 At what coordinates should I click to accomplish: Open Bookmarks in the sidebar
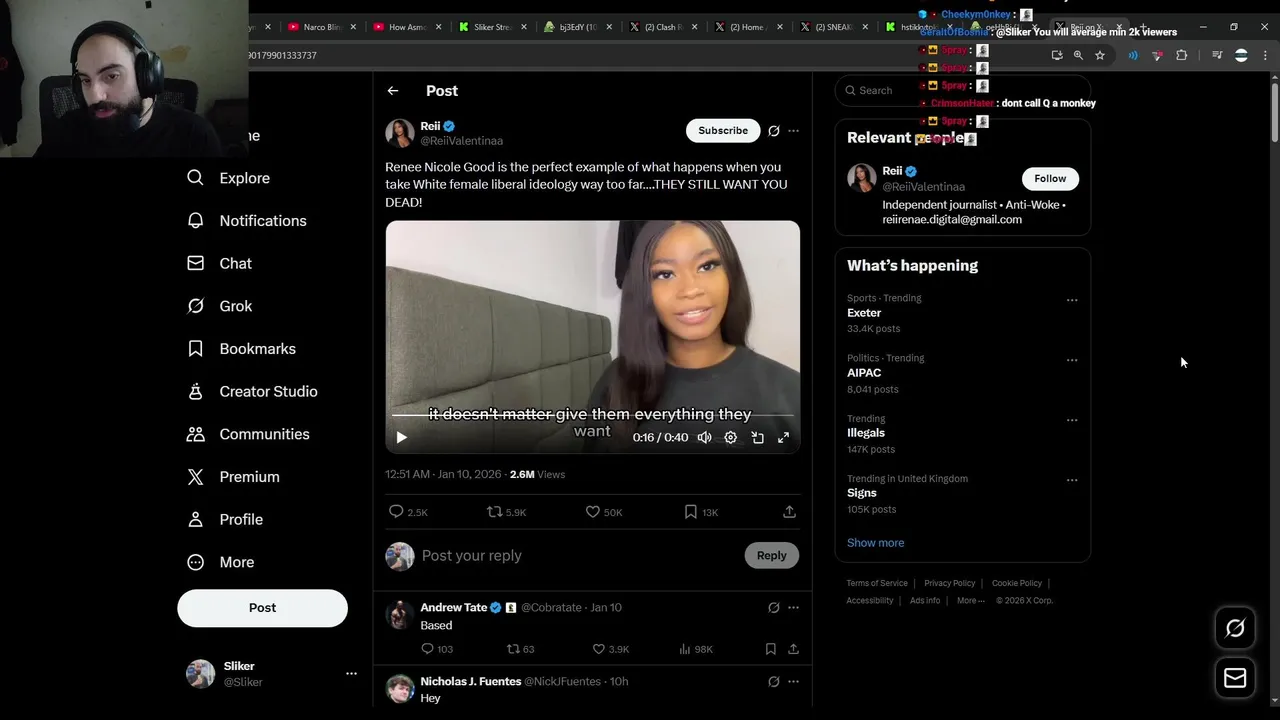point(242,349)
